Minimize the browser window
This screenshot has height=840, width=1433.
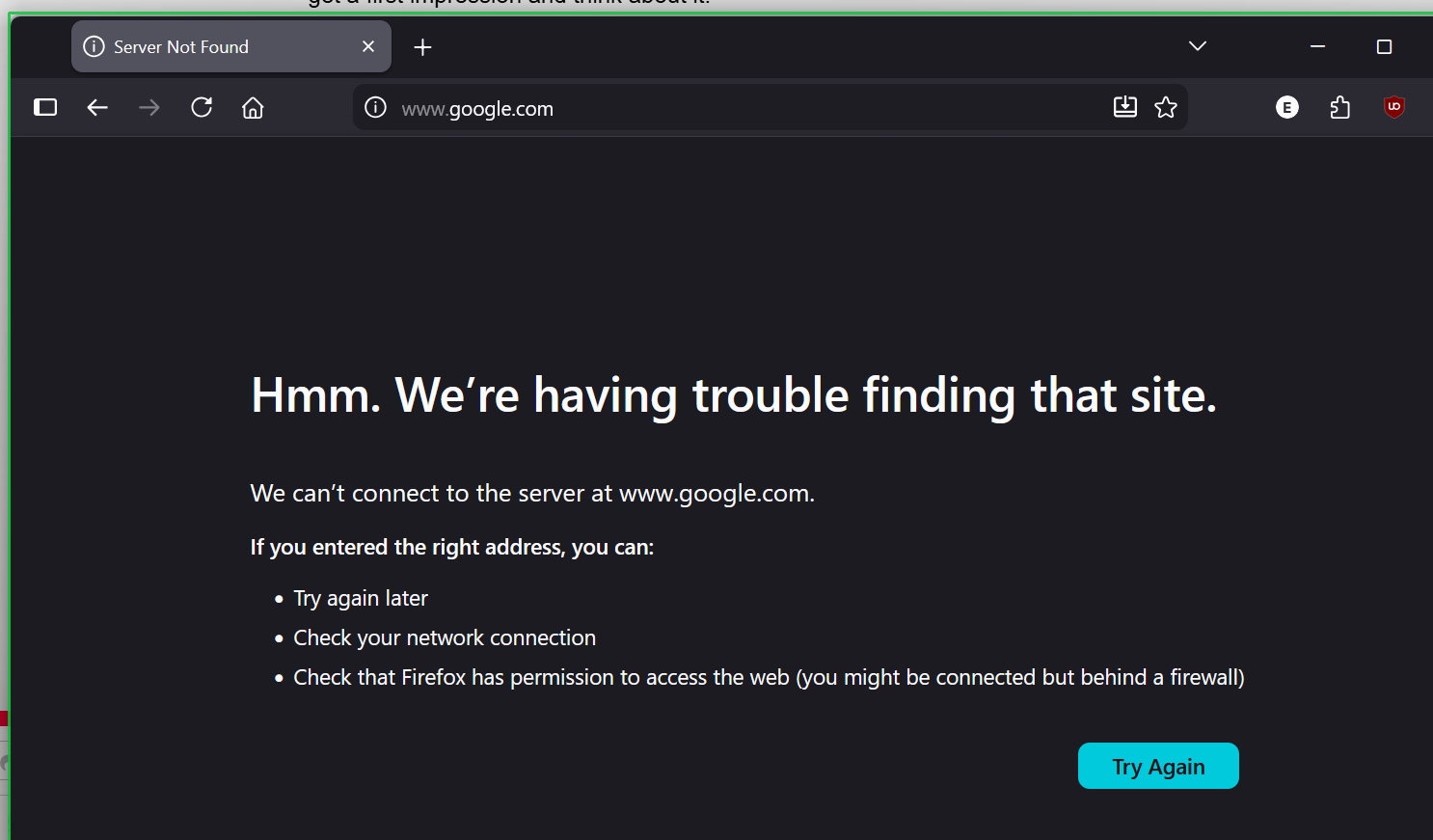(1317, 46)
